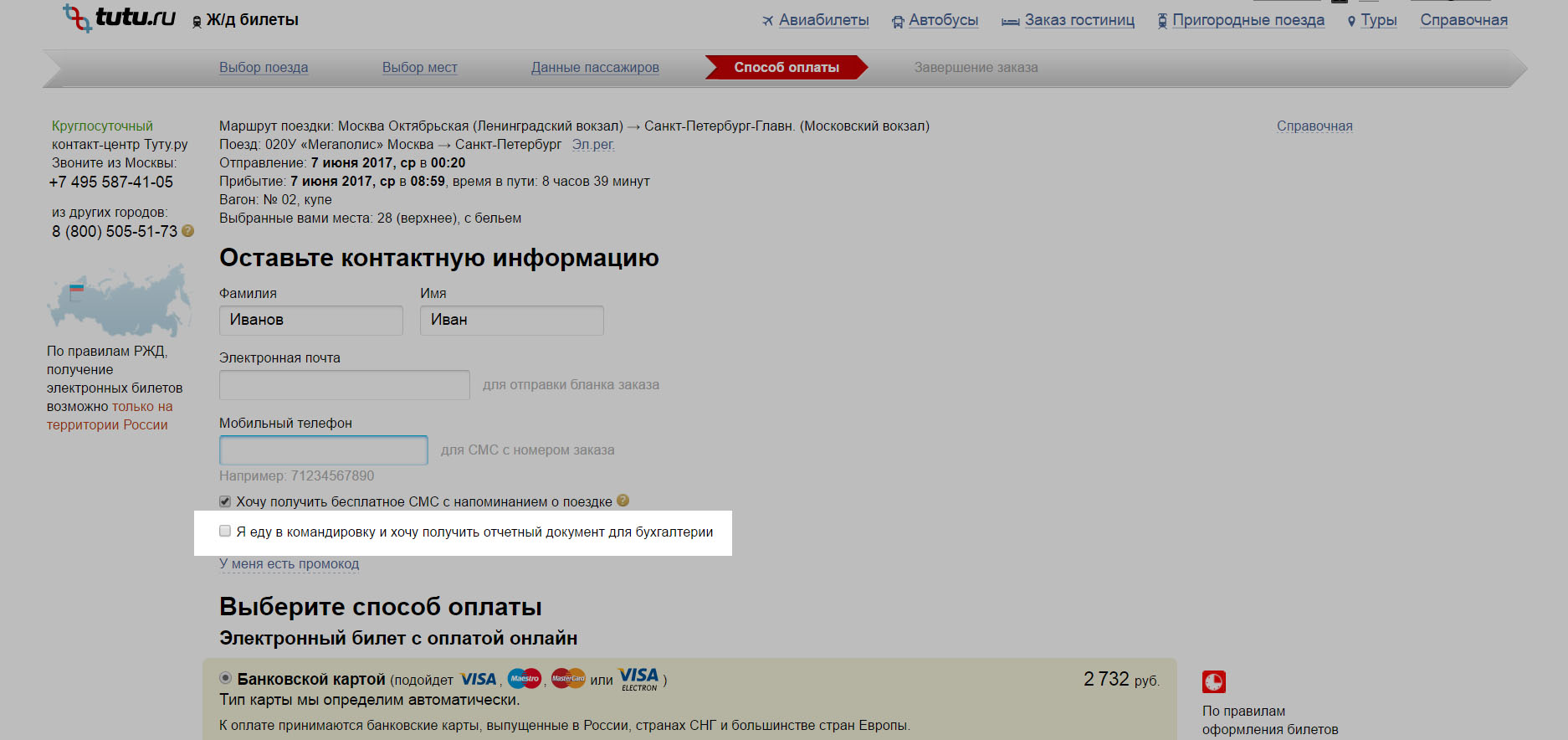Image resolution: width=1568 pixels, height=740 pixels.
Task: Expand the 'У меня есть промокод' link
Action: coord(289,564)
